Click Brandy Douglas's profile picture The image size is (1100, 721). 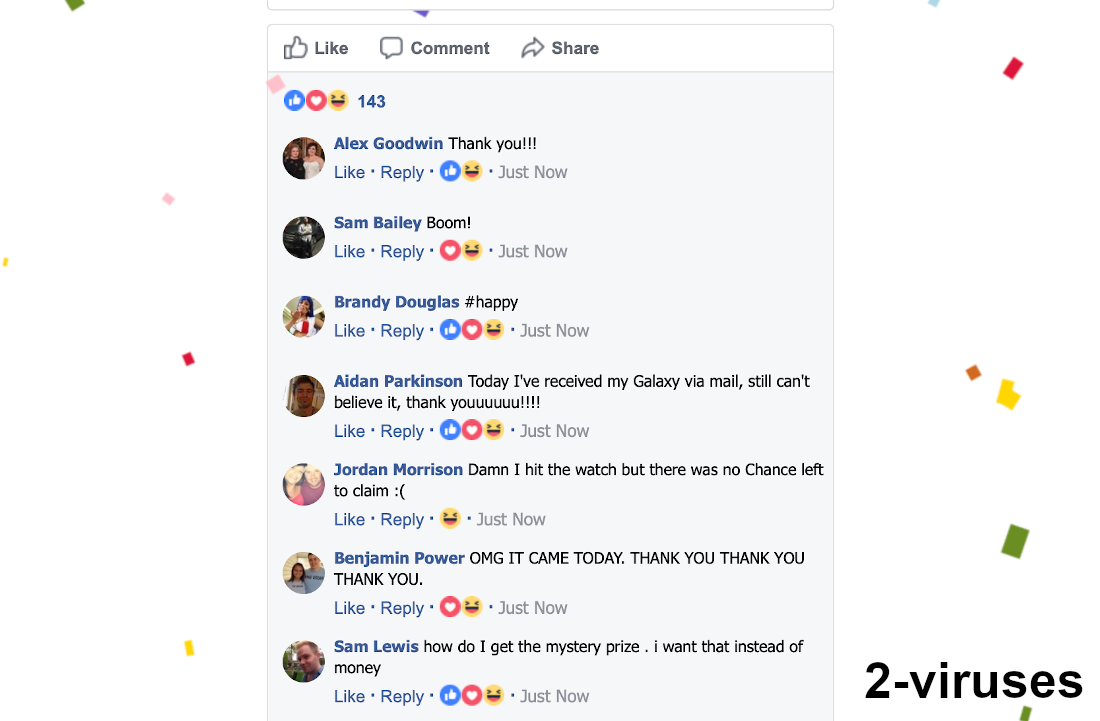point(303,316)
